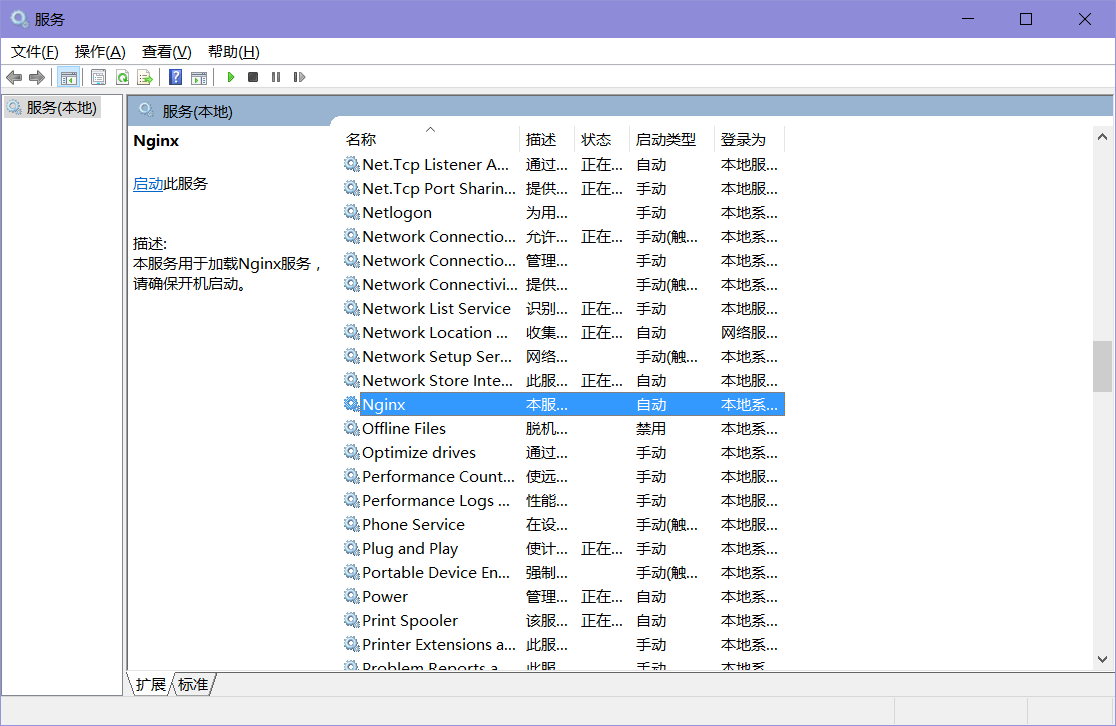Viewport: 1116px width, 726px height.
Task: Click 网络服... logon value for Network Location
Action: [749, 332]
